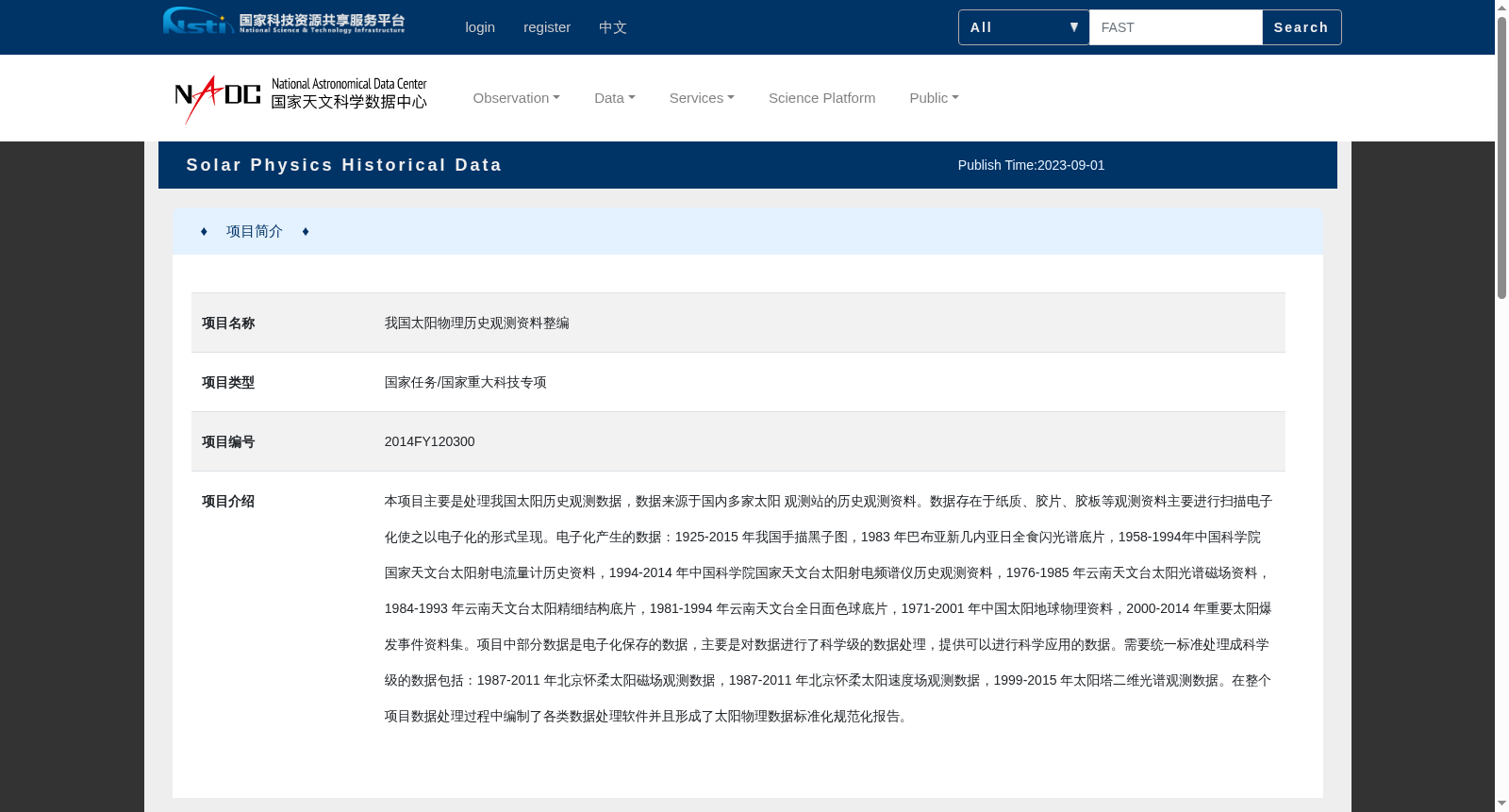The width and height of the screenshot is (1509, 812).
Task: Select the 项目简介 section tab
Action: [255, 231]
